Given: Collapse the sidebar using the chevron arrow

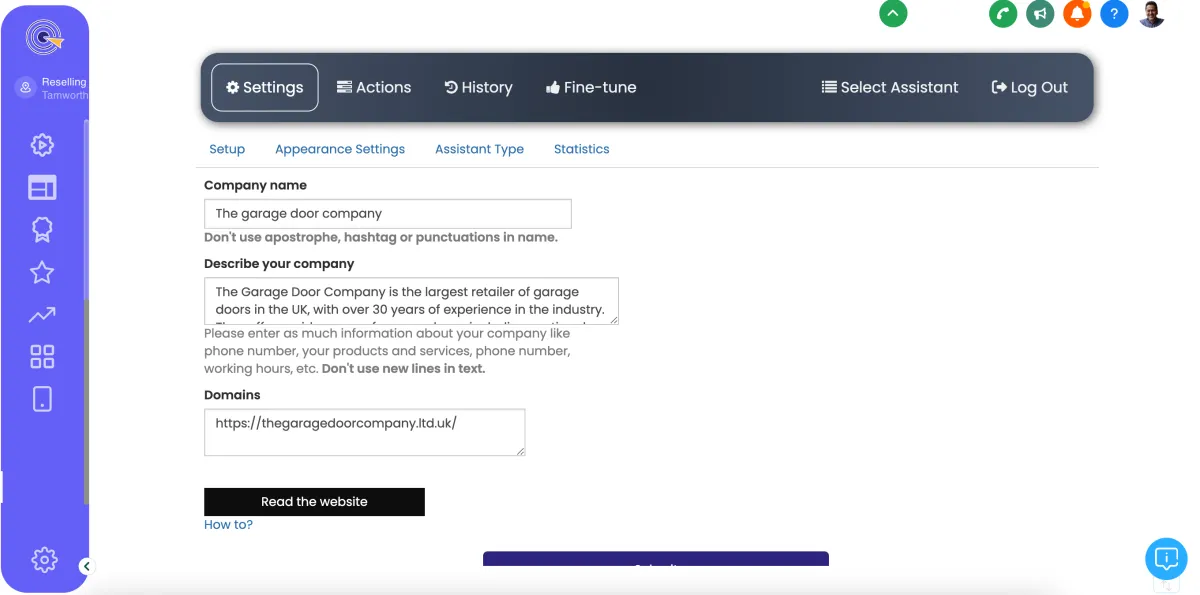Looking at the screenshot, I should (x=86, y=566).
